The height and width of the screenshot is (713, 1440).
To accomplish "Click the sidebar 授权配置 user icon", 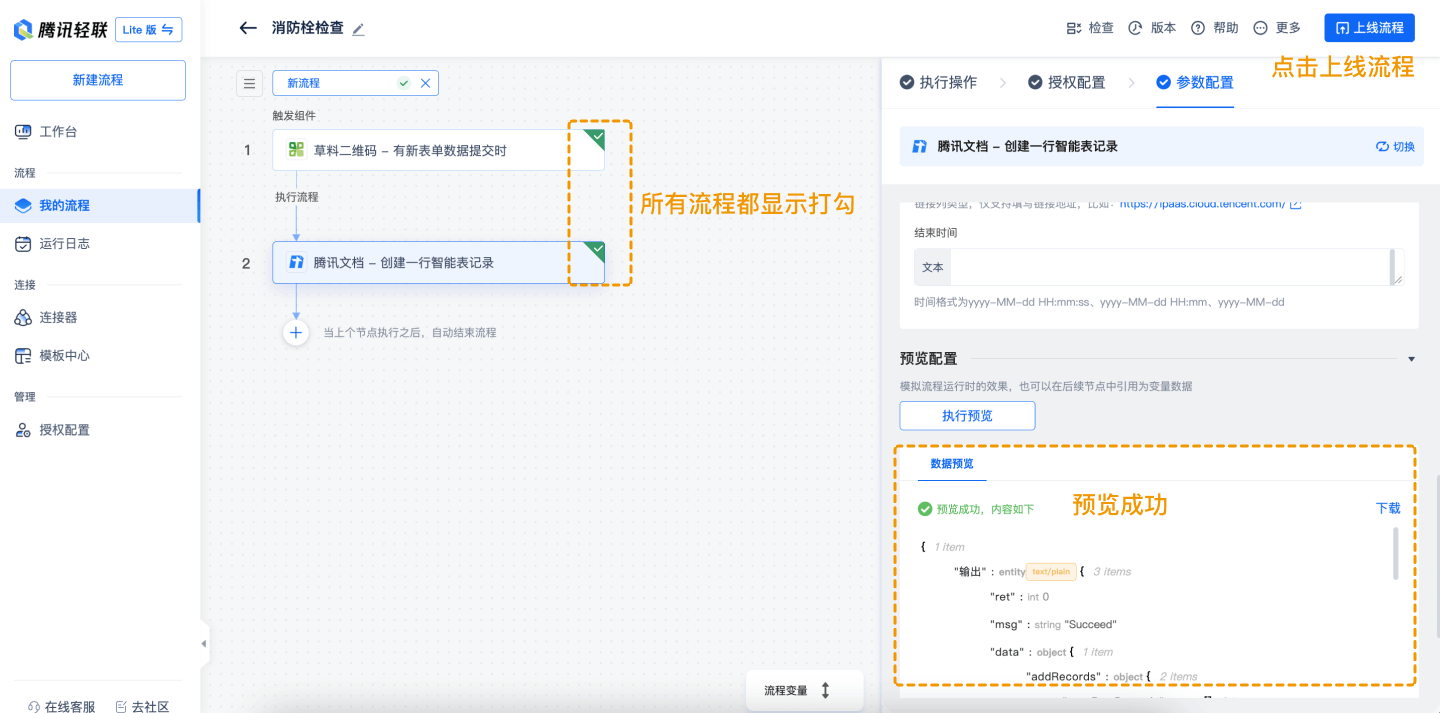I will [x=23, y=430].
